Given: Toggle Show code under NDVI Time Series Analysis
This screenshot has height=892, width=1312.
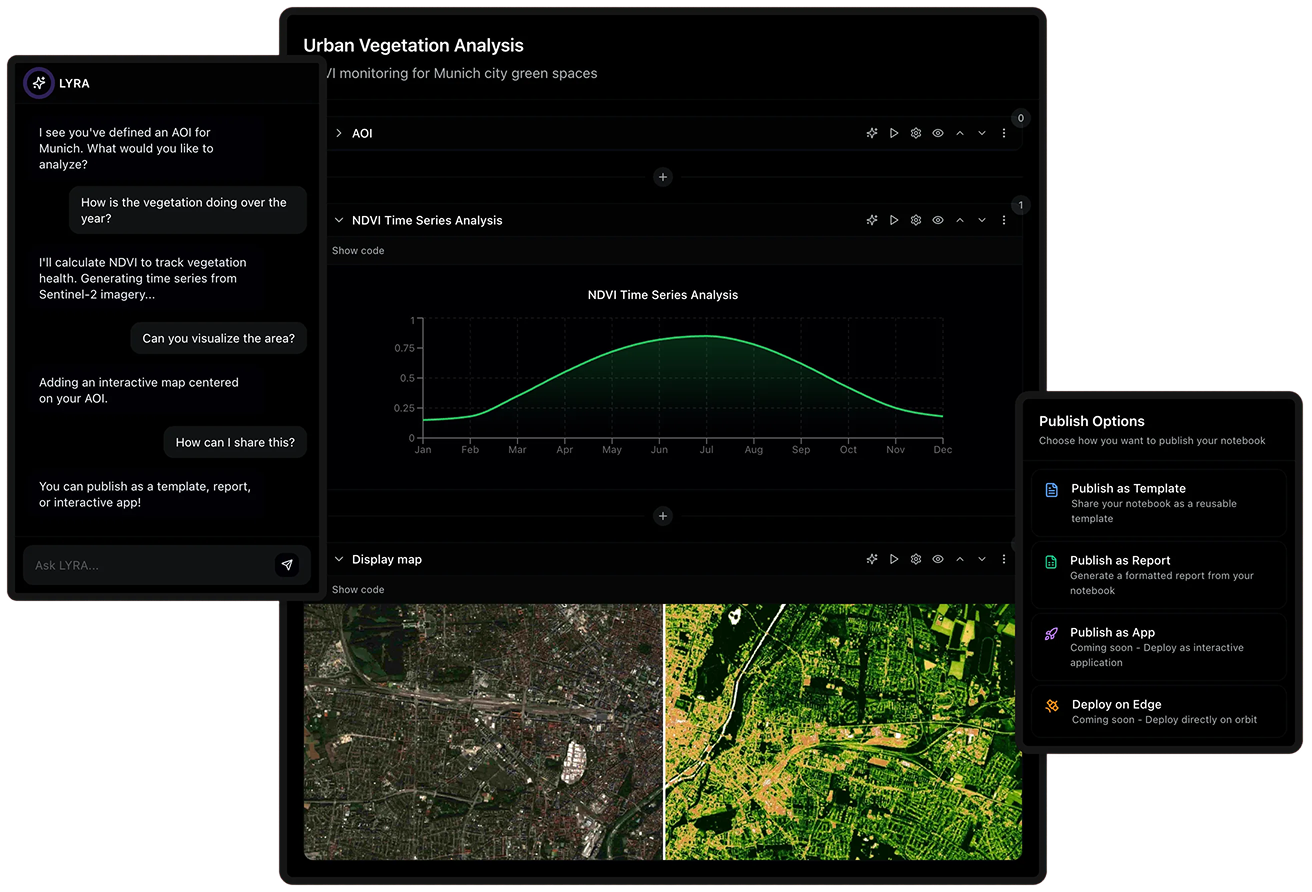Looking at the screenshot, I should [358, 250].
